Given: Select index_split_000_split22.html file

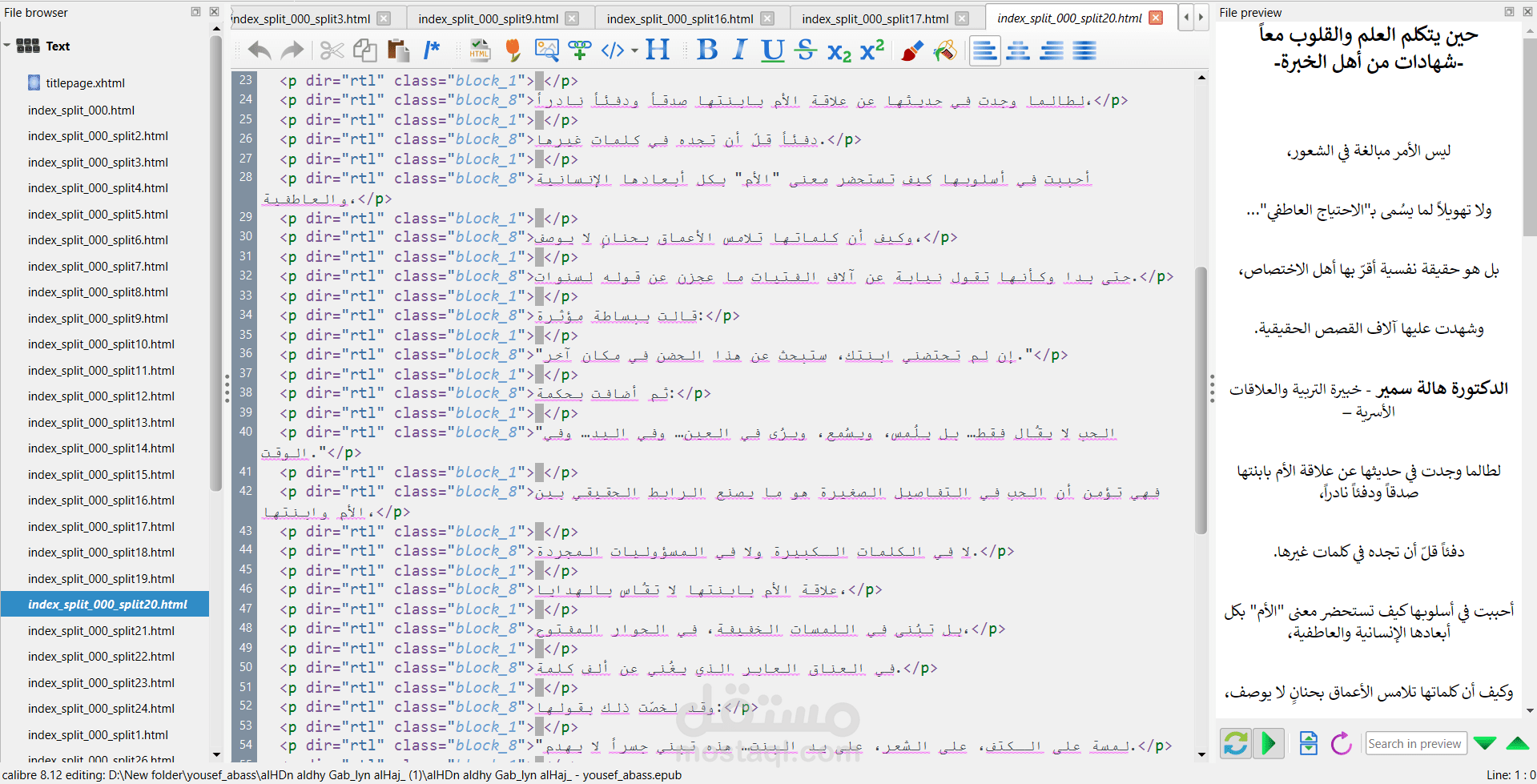Looking at the screenshot, I should [x=101, y=657].
